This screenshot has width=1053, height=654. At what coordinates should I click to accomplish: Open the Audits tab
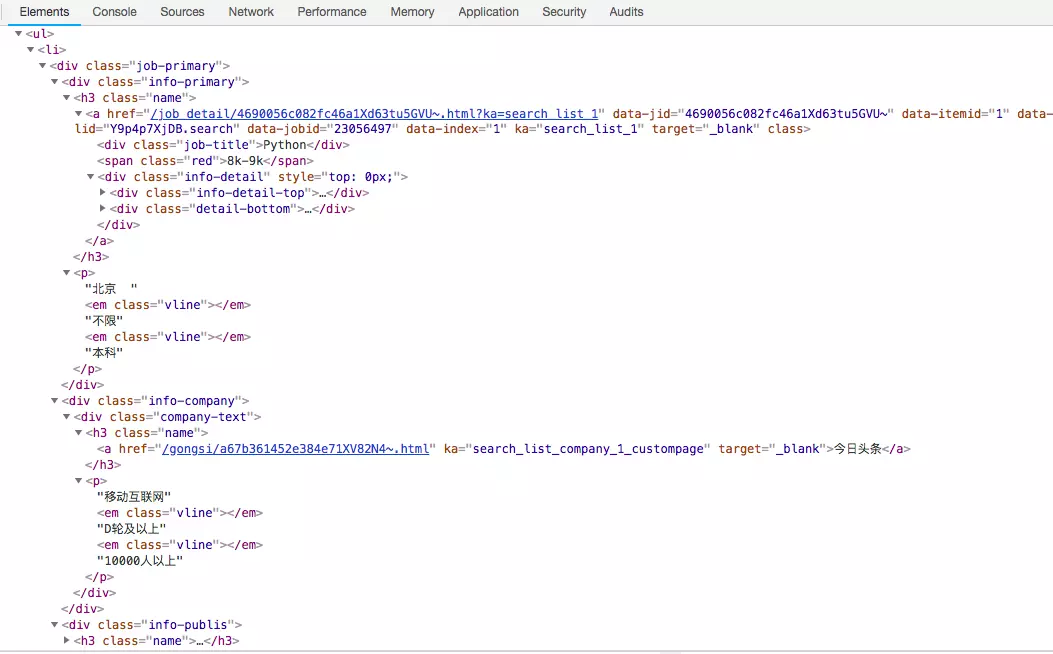[x=626, y=11]
